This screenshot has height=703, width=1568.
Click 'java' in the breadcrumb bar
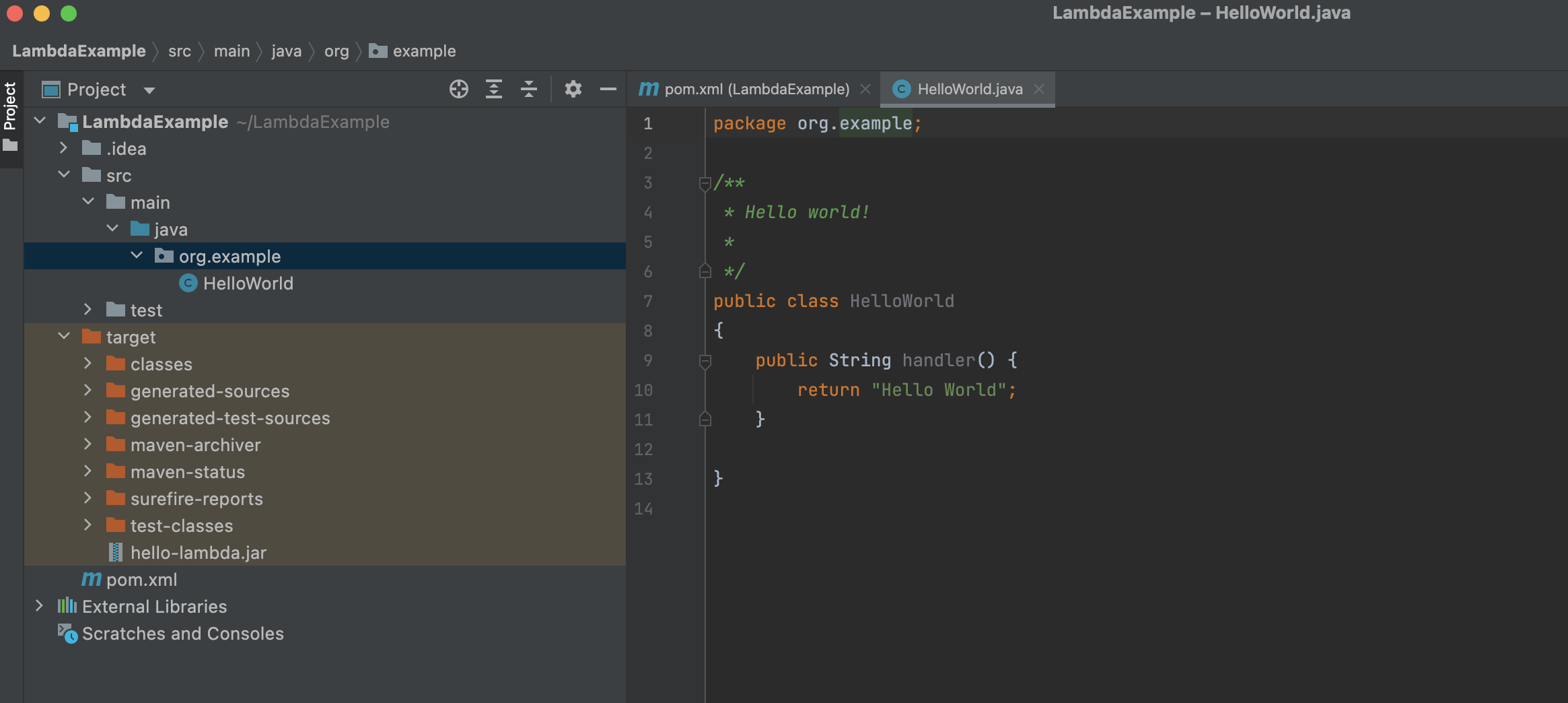pos(287,51)
